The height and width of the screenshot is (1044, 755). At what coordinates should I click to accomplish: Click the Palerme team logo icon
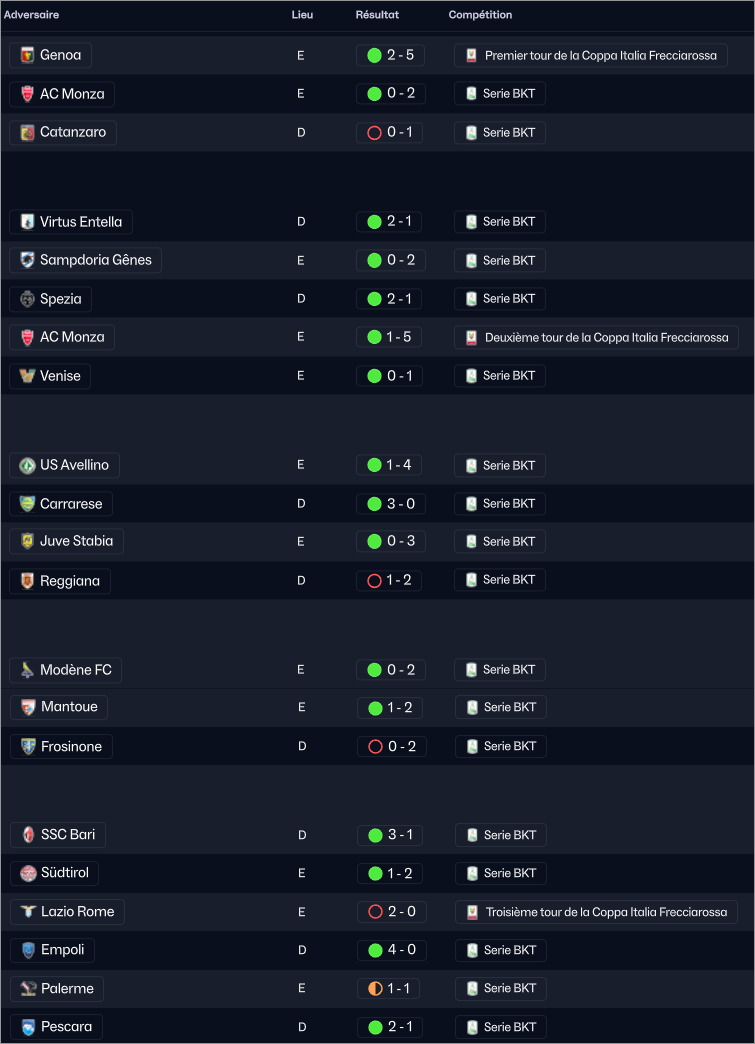tap(28, 989)
